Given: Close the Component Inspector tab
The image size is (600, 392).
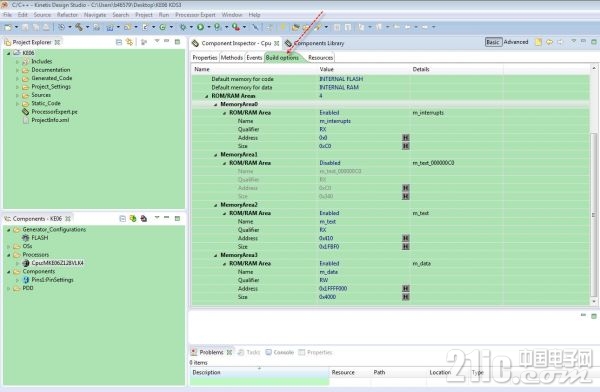Looking at the screenshot, I should pyautogui.click(x=276, y=43).
